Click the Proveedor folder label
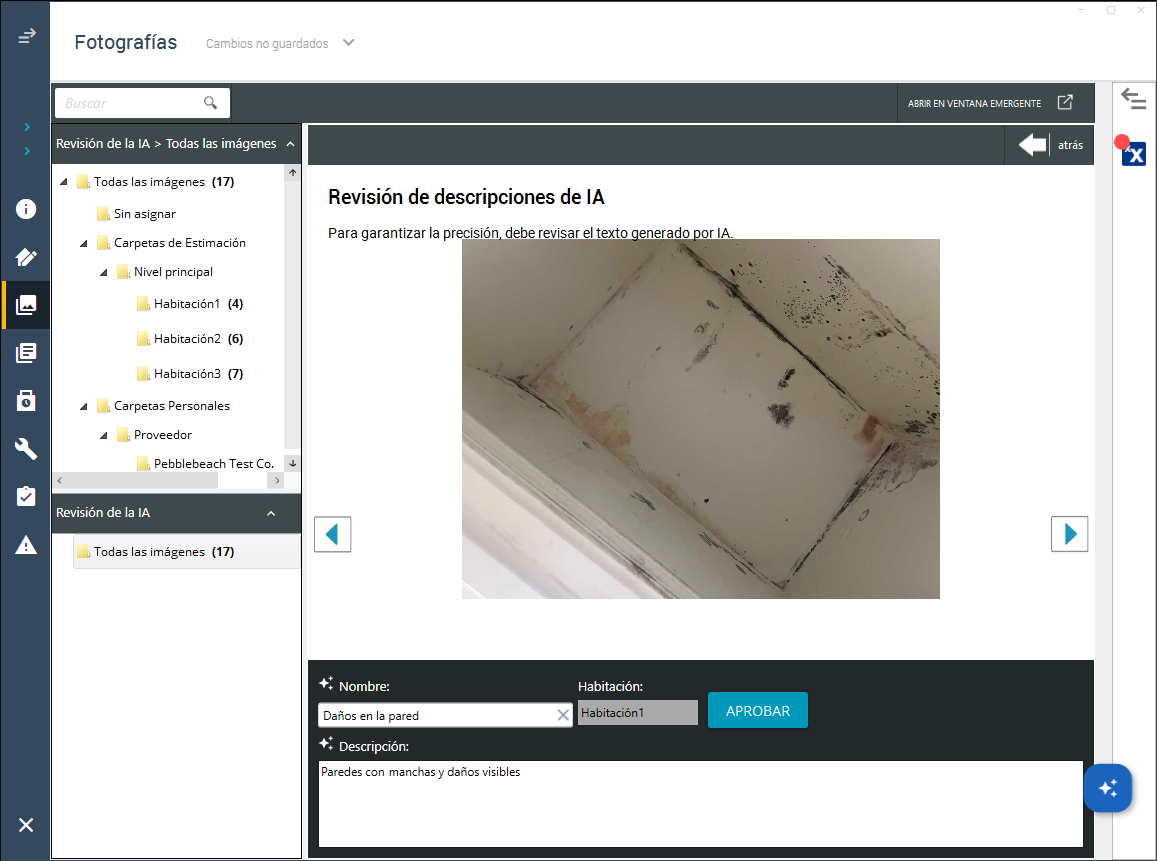1157x861 pixels. point(163,435)
